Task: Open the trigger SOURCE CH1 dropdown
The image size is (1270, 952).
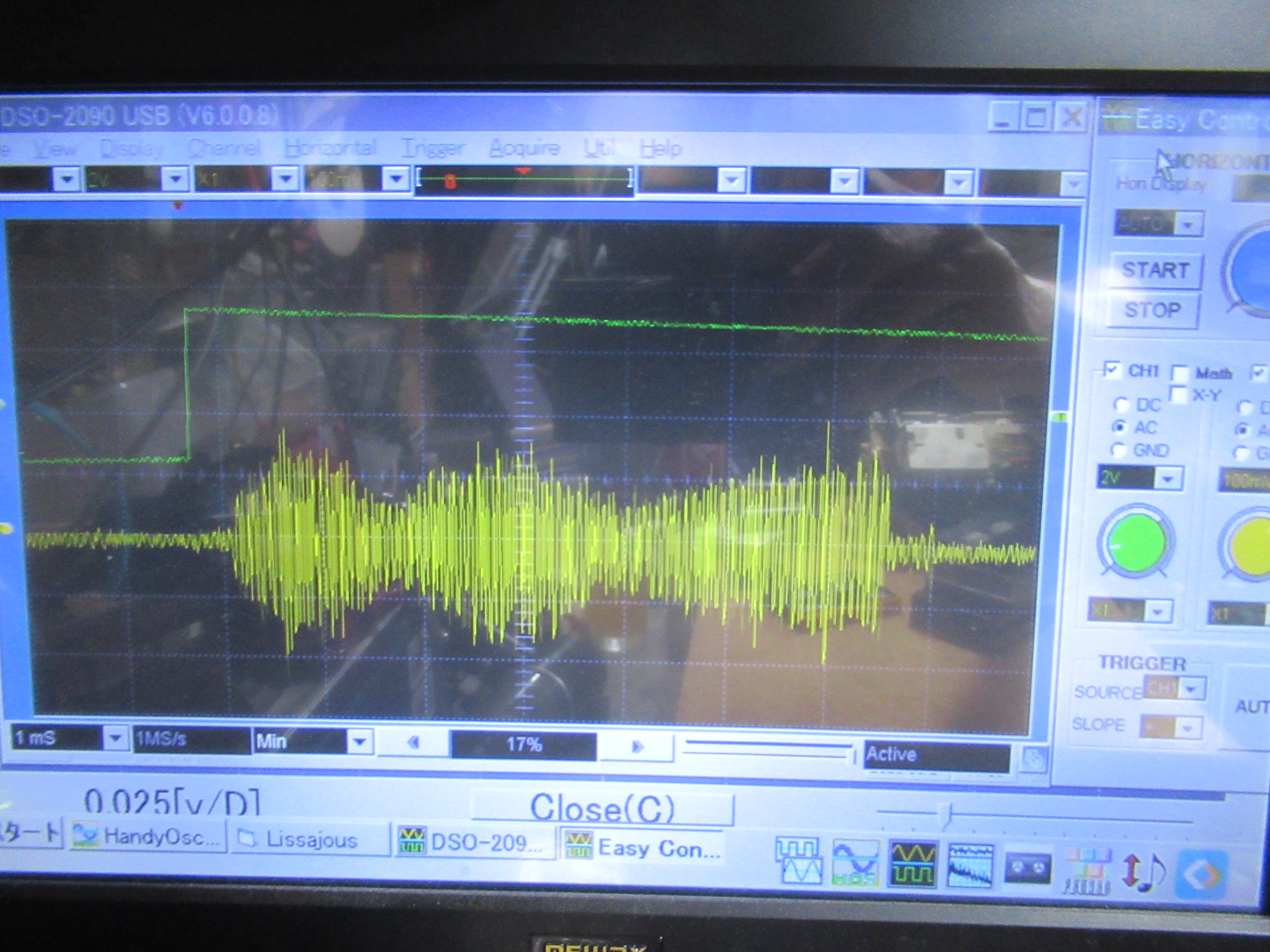Action: (1189, 689)
